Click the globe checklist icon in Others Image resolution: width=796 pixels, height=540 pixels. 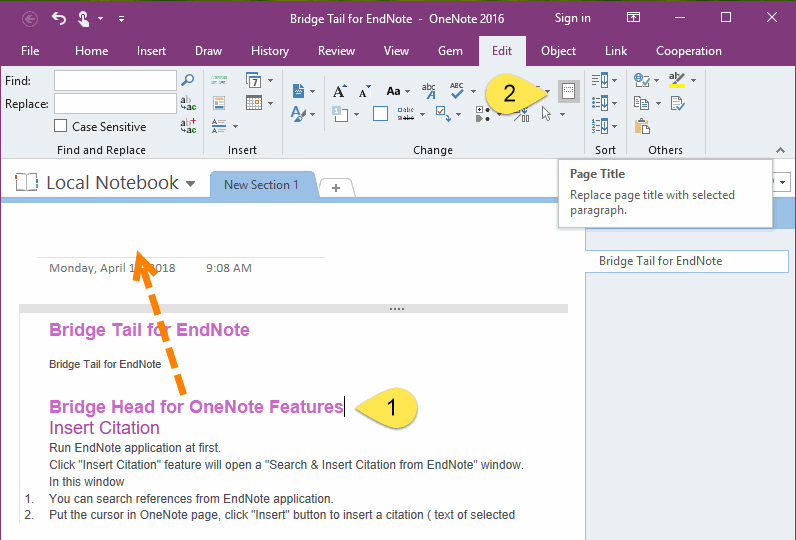(x=642, y=80)
